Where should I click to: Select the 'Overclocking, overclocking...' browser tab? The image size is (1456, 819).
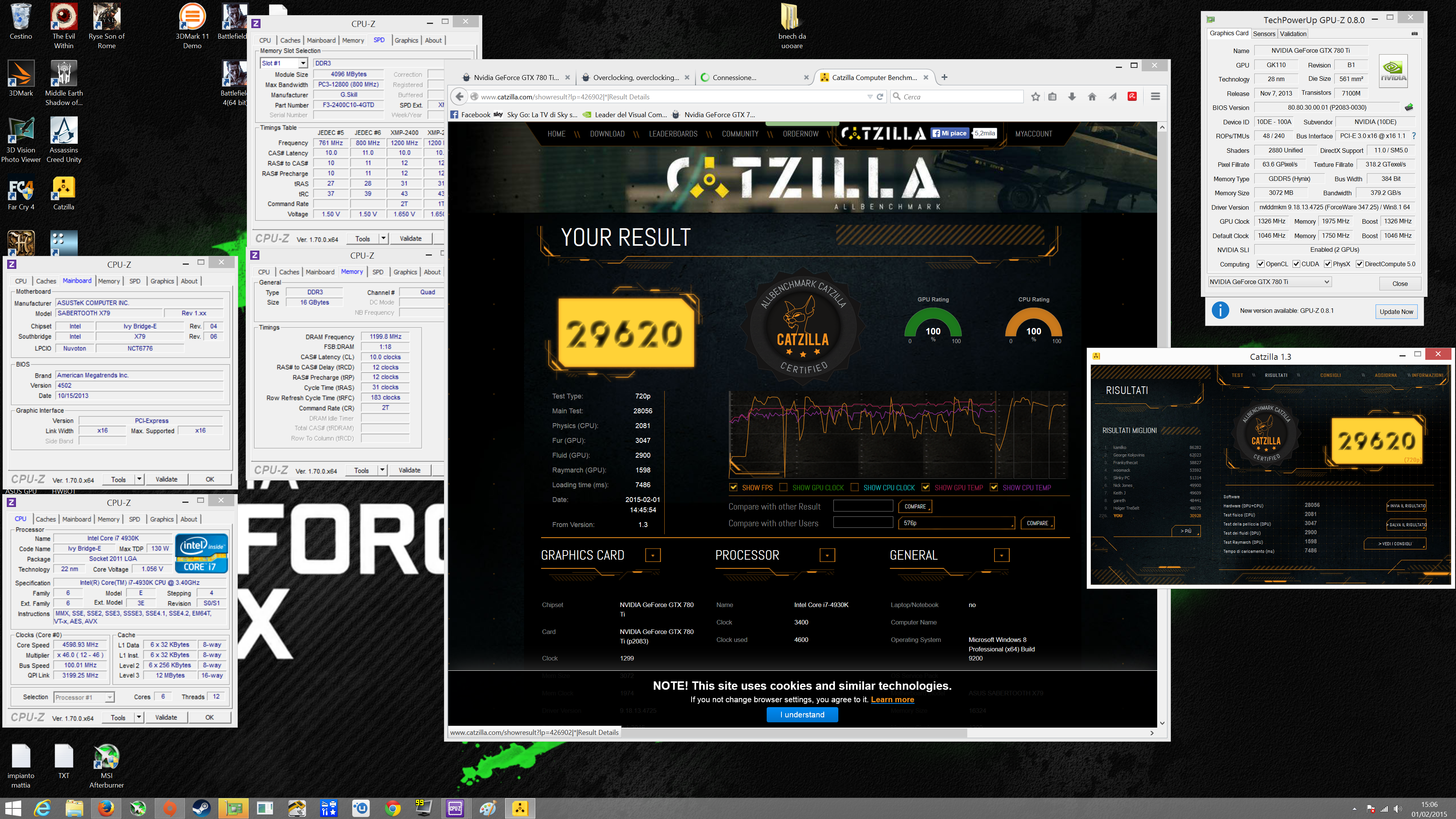pos(635,77)
